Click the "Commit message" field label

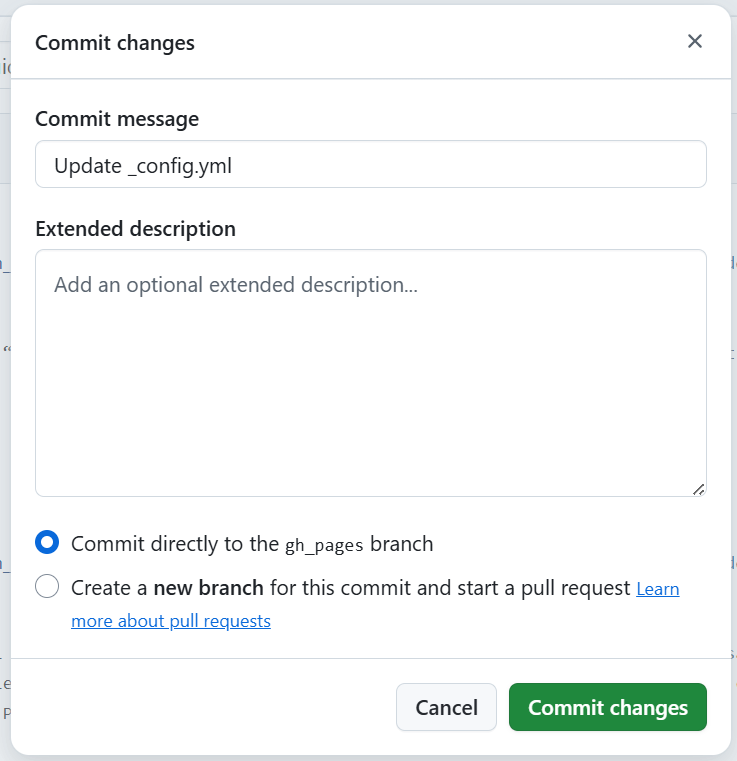[x=117, y=119]
